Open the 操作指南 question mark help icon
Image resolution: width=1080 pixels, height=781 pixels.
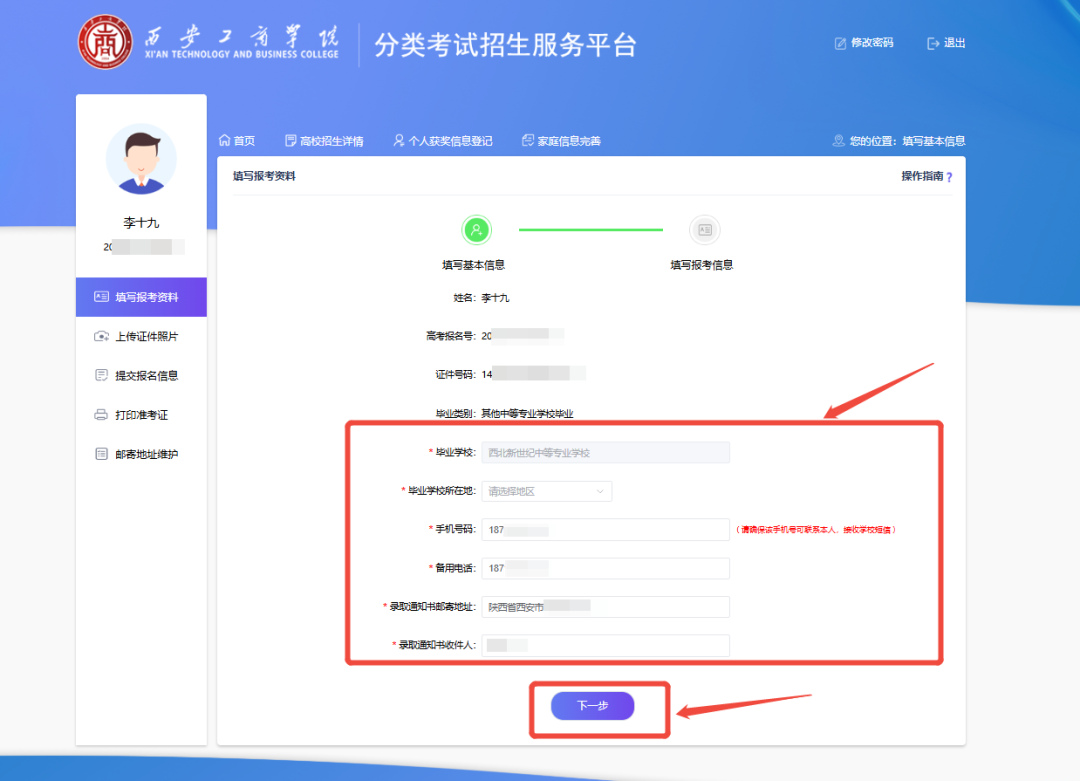pyautogui.click(x=948, y=174)
